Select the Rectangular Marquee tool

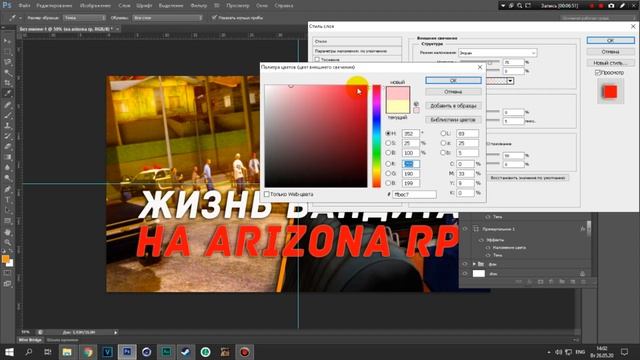click(7, 52)
